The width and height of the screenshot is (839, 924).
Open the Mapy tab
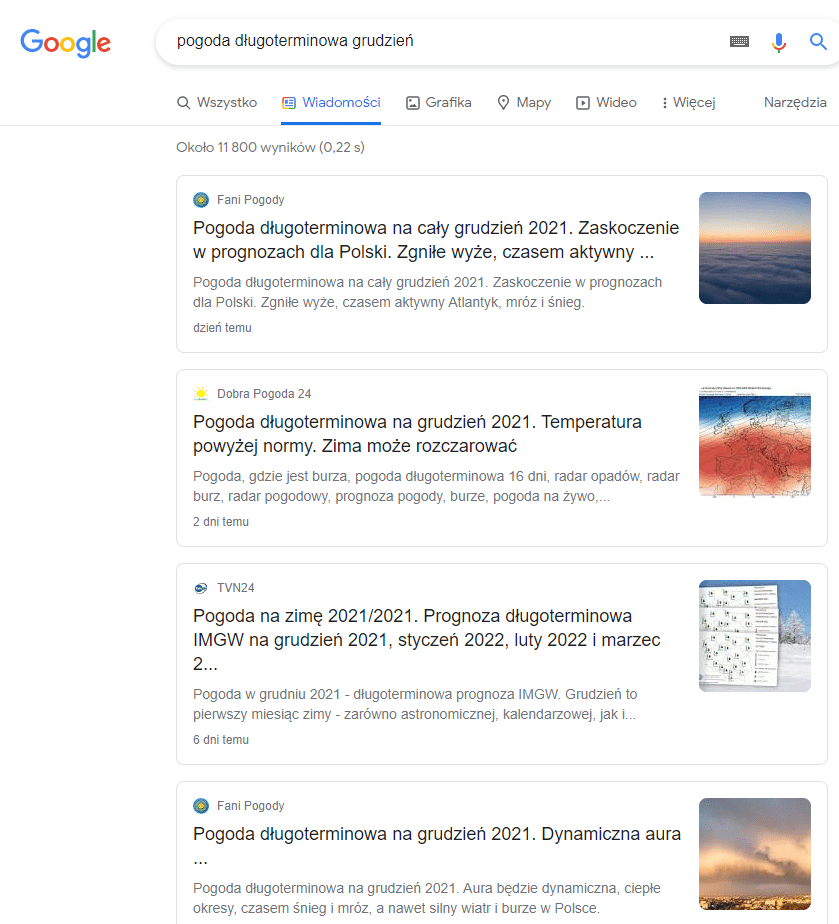tap(524, 103)
